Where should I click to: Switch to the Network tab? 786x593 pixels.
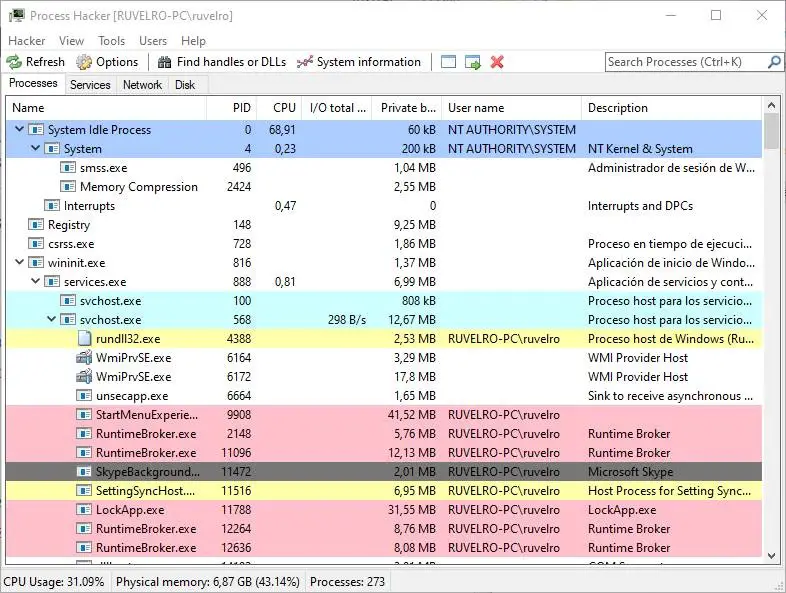pyautogui.click(x=142, y=85)
